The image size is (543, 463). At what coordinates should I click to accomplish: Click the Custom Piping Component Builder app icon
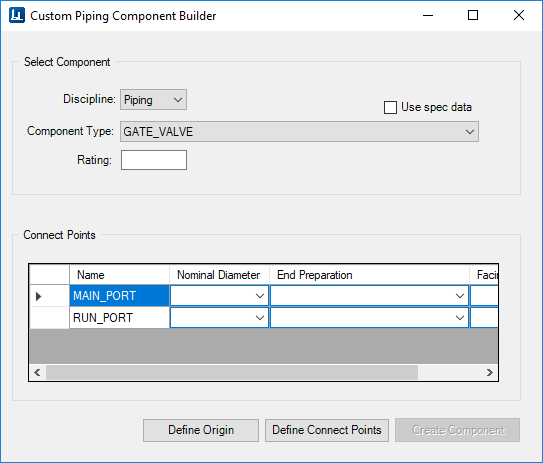pos(17,15)
